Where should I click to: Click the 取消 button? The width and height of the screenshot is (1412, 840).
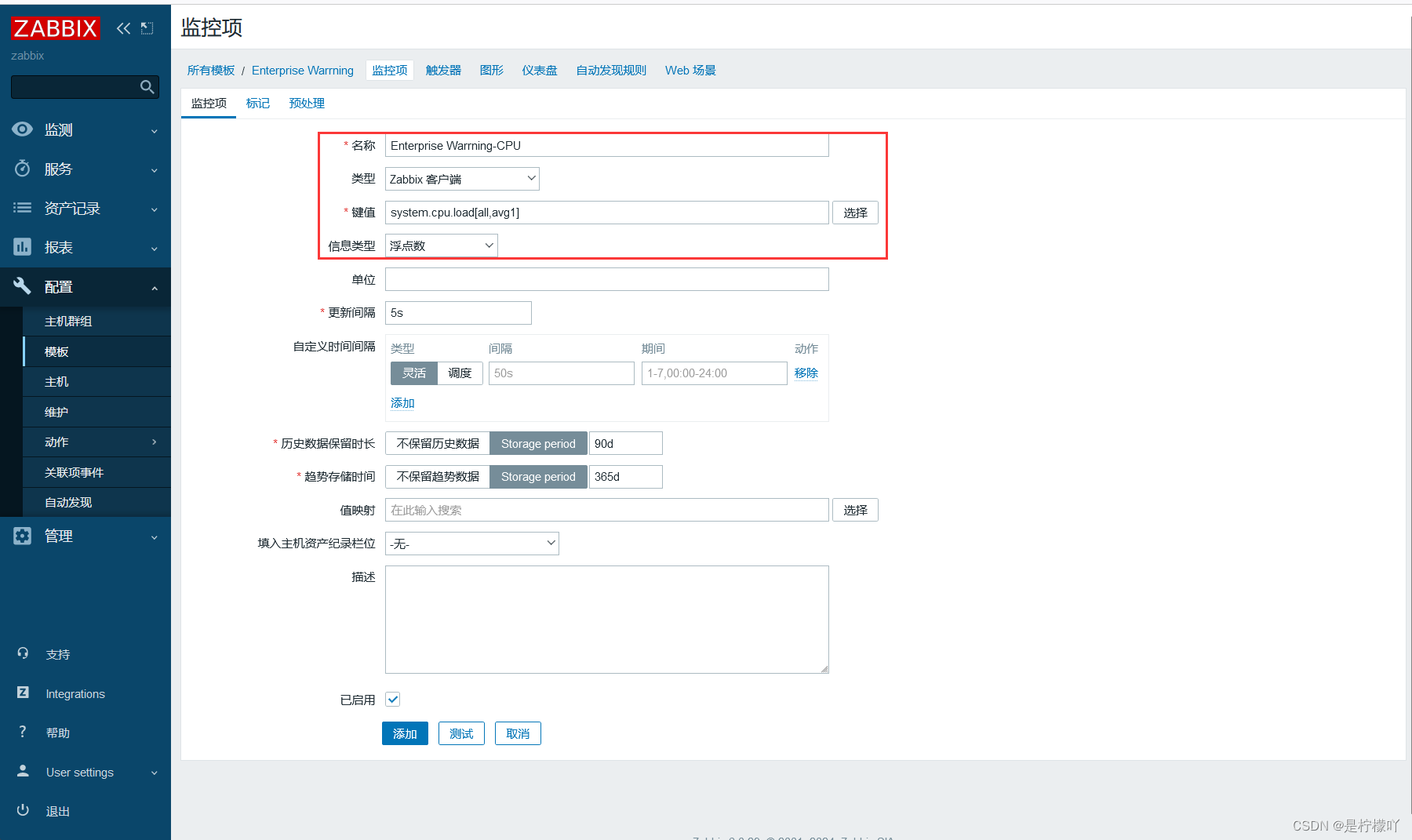point(518,733)
